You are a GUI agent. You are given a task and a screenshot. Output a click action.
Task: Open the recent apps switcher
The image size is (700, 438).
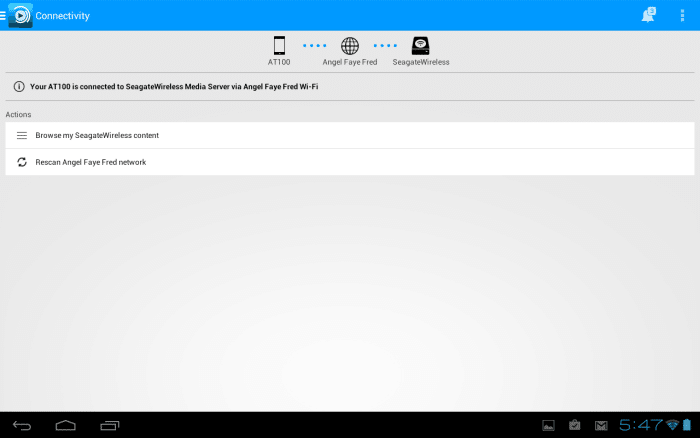click(110, 425)
